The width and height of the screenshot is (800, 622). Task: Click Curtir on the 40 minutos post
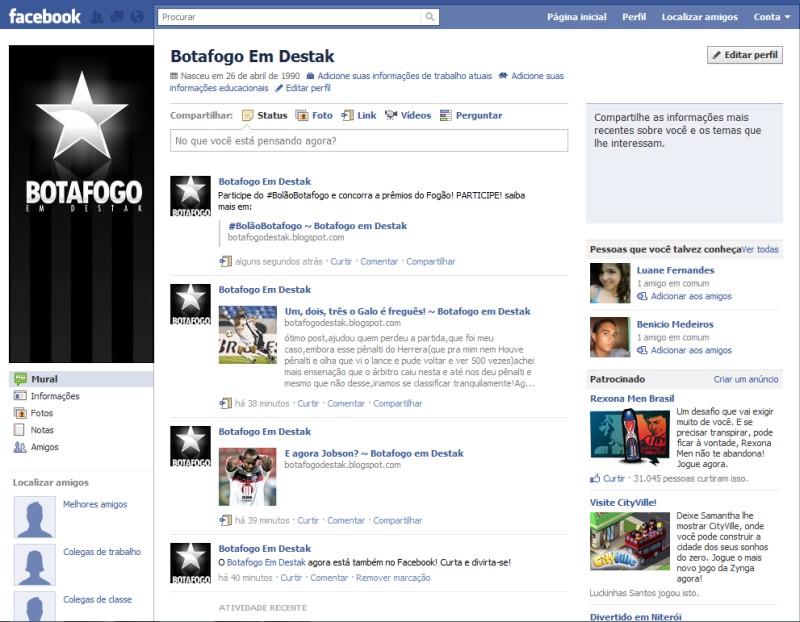point(291,578)
